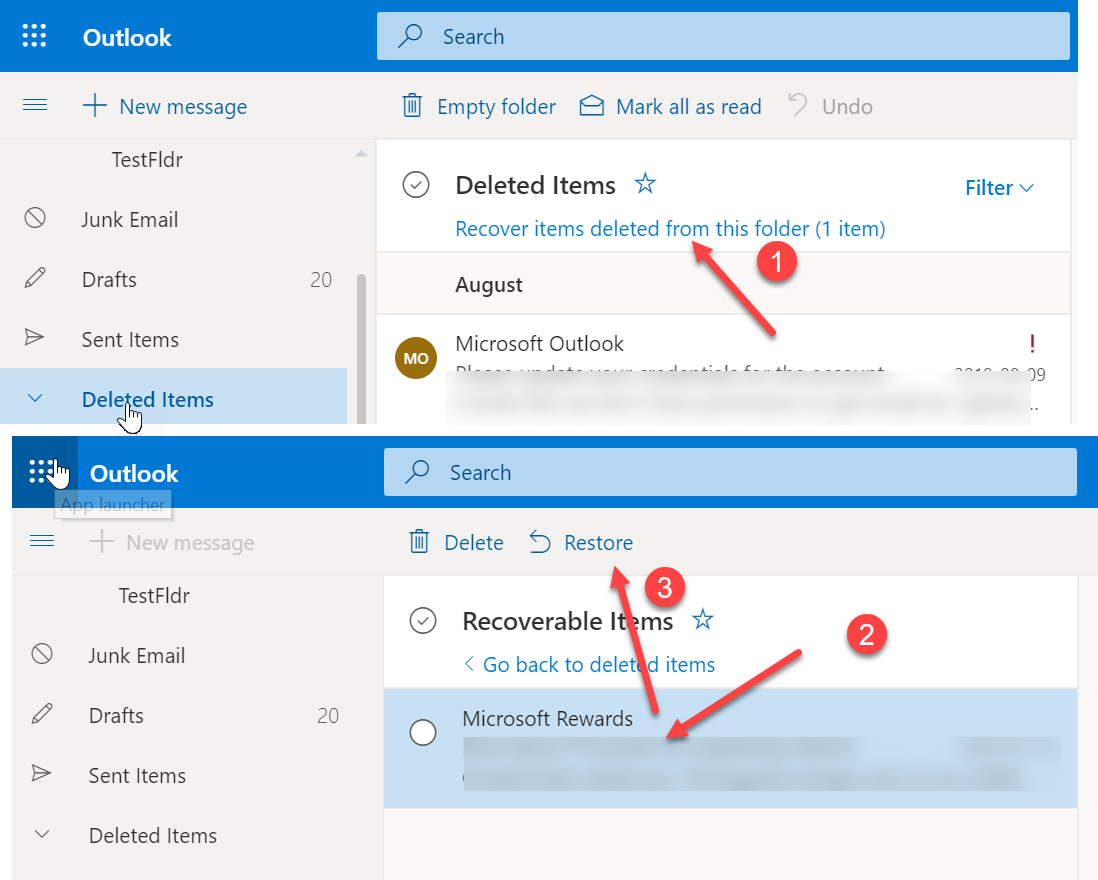The image size is (1098, 880).
Task: Click Sent Items arrow icon in top window
Action: point(34,337)
